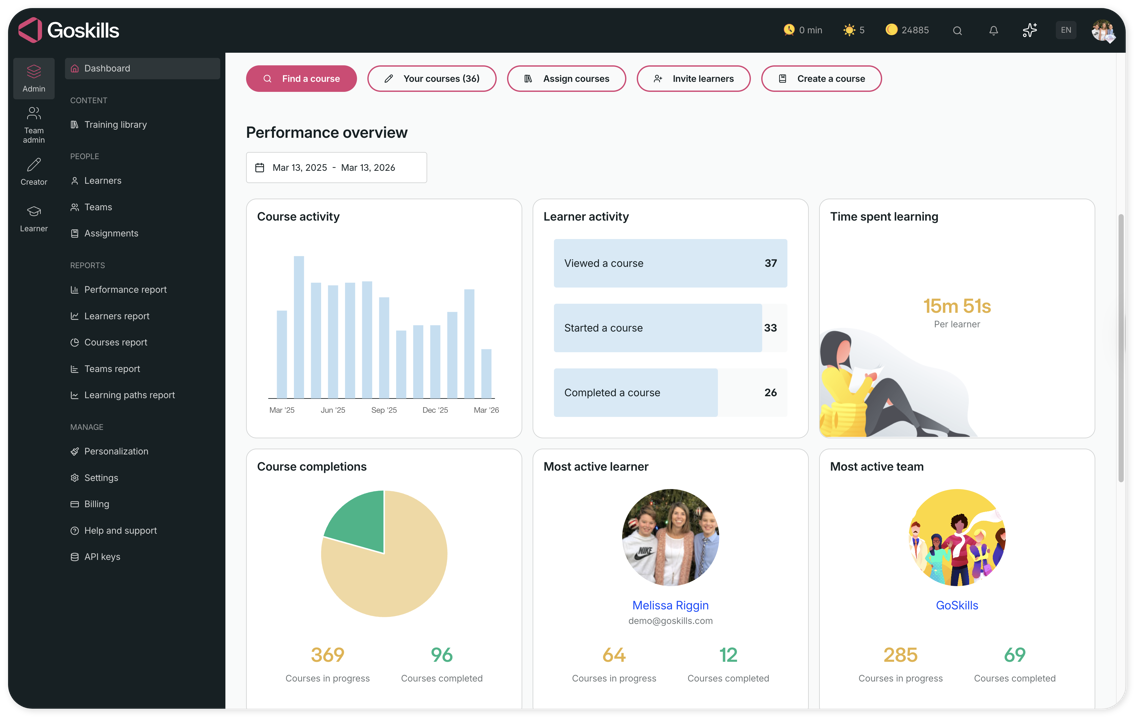
Task: Click Melissa Riggin's profile photo
Action: coord(670,537)
